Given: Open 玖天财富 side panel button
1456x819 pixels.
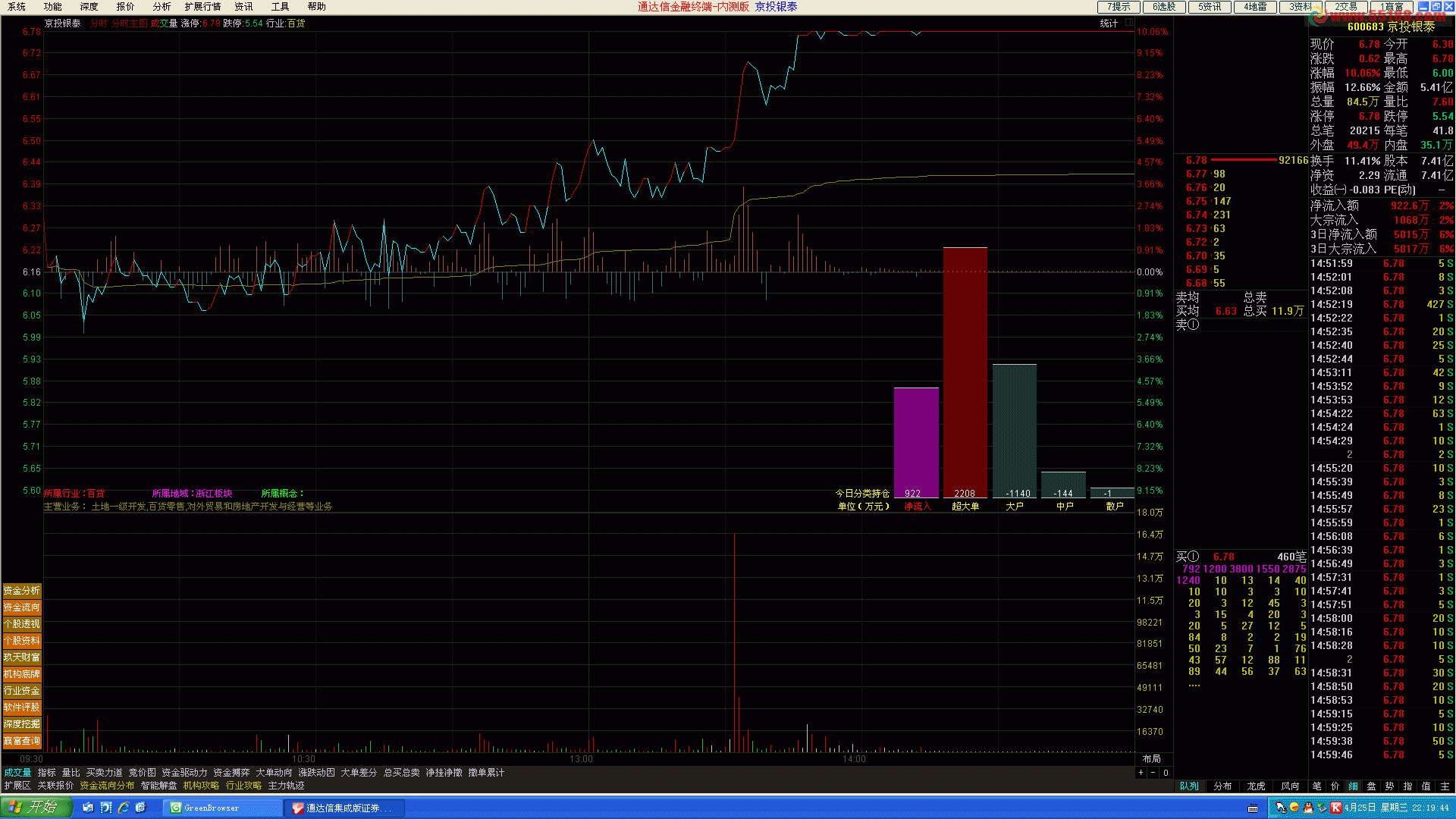Looking at the screenshot, I should coord(22,657).
